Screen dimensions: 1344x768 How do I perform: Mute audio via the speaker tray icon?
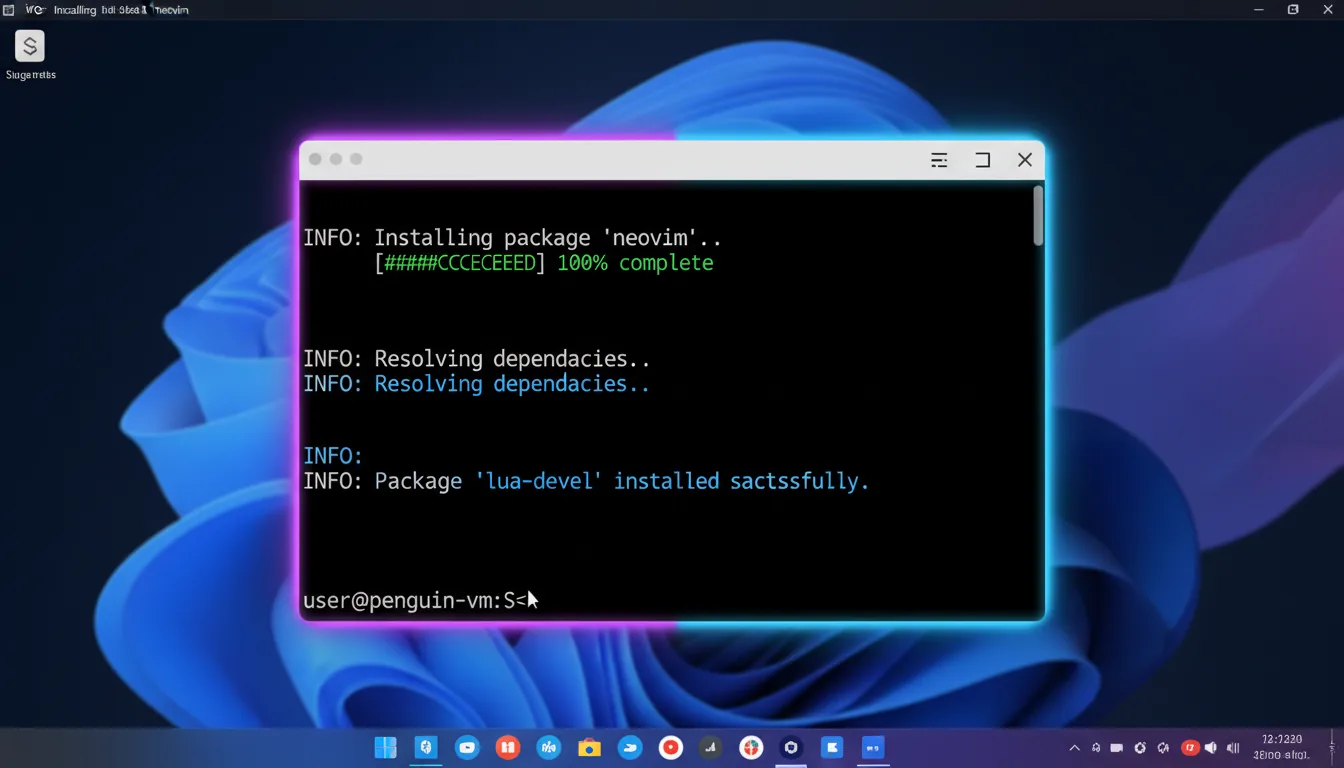tap(1210, 747)
